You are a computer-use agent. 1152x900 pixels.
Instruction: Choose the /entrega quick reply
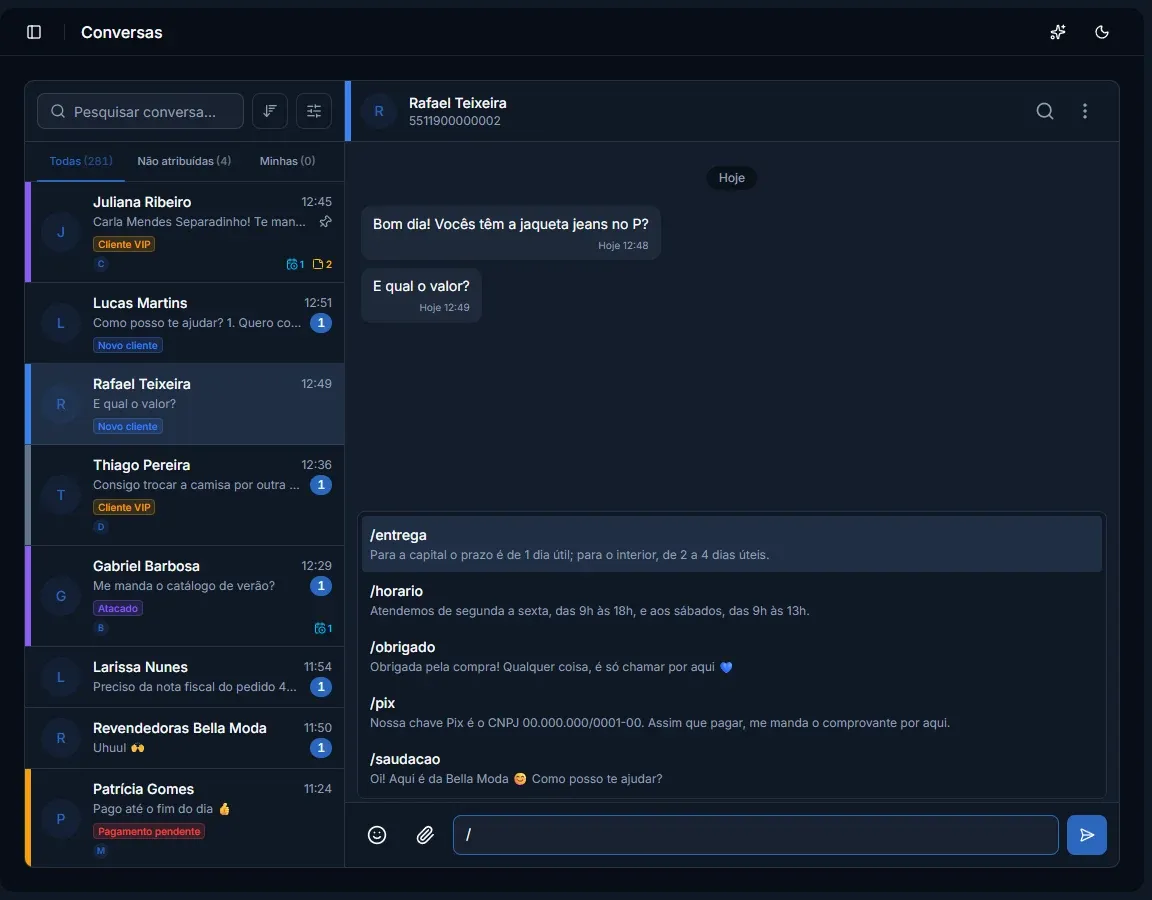732,544
